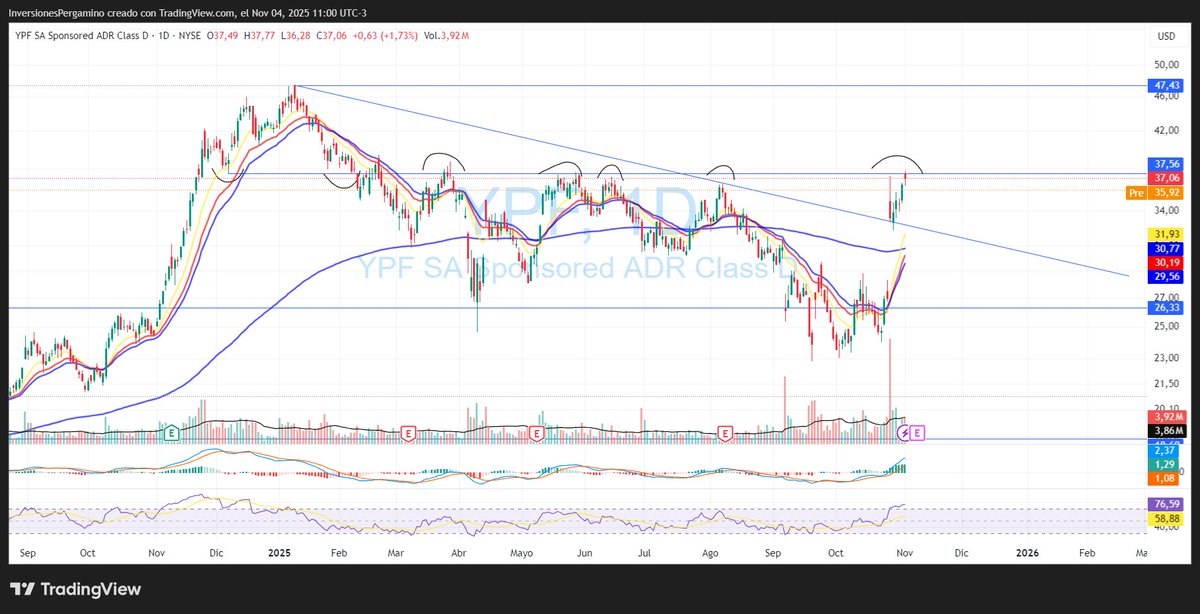1200x614 pixels.
Task: Click the Jun label on time axis
Action: [x=584, y=552]
